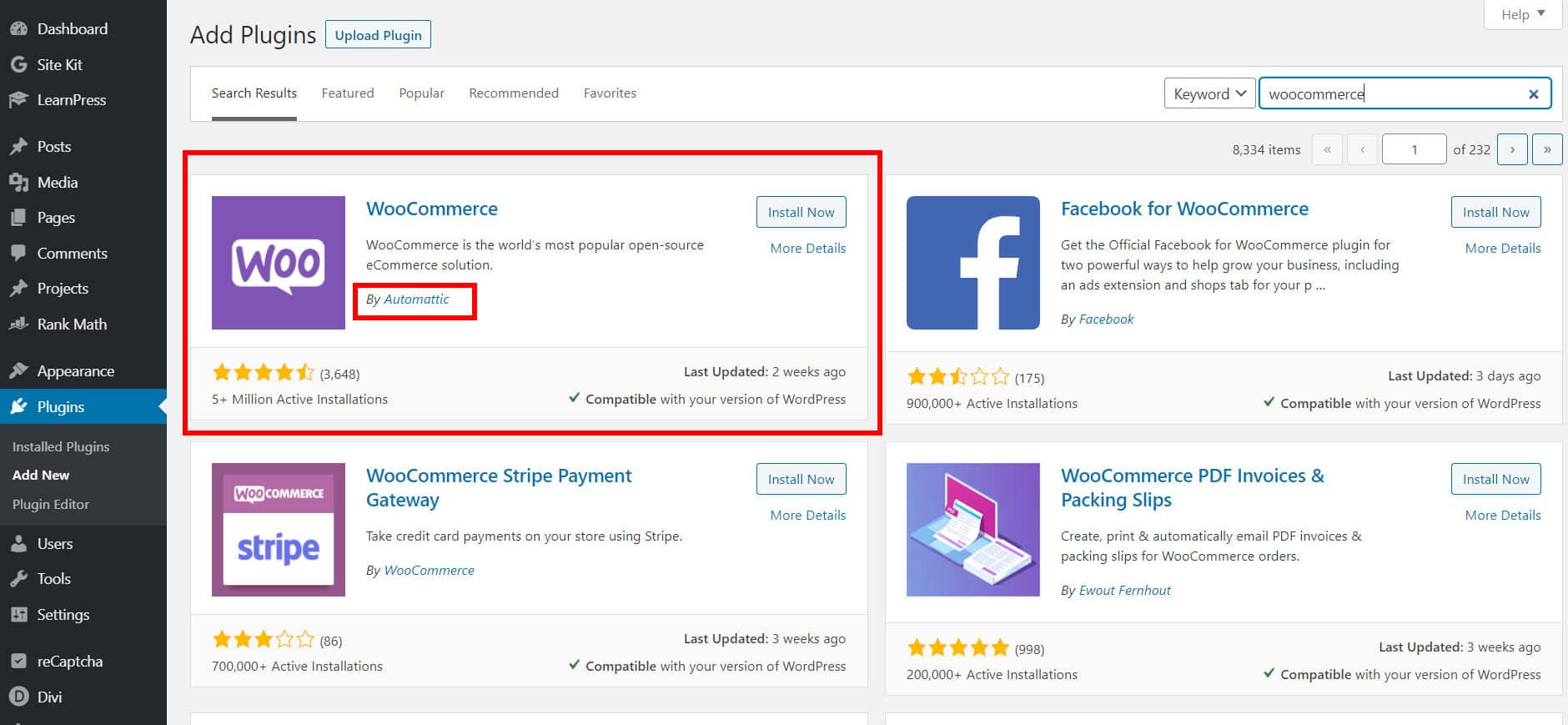Open More Details for PDF Invoices plugin
This screenshot has height=725, width=1568.
1503,516
